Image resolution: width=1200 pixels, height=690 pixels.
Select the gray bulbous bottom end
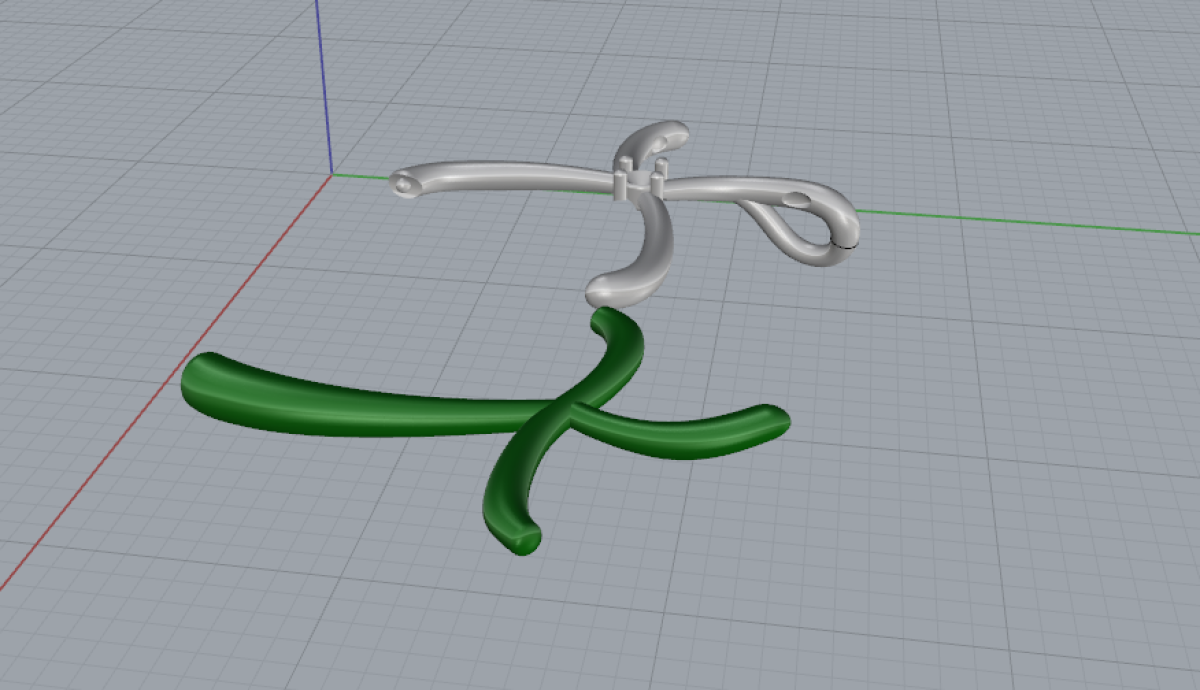pos(610,287)
